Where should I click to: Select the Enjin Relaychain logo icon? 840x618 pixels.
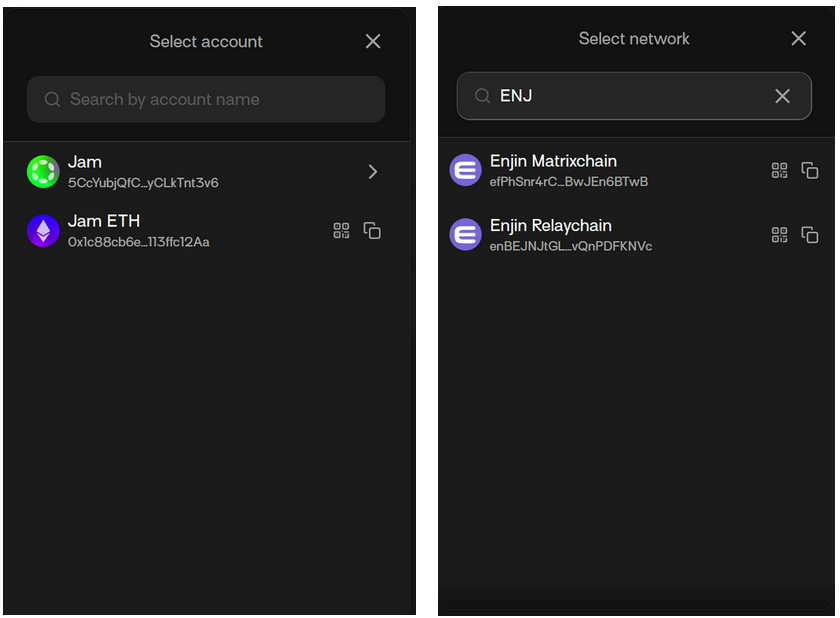click(466, 235)
